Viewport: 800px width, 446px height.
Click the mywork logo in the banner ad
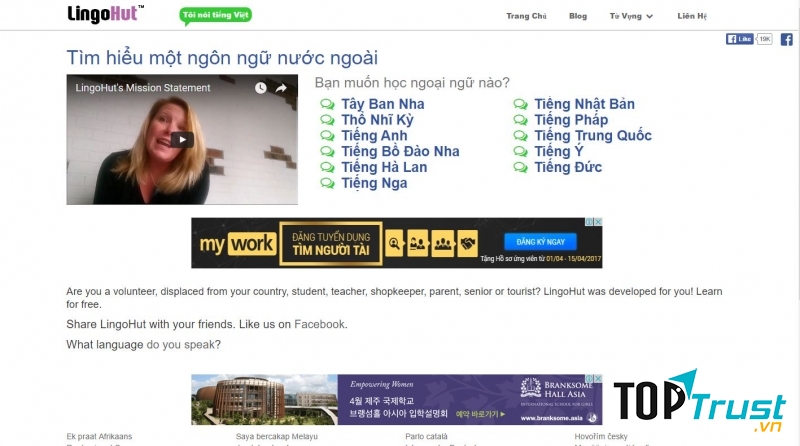(x=237, y=244)
